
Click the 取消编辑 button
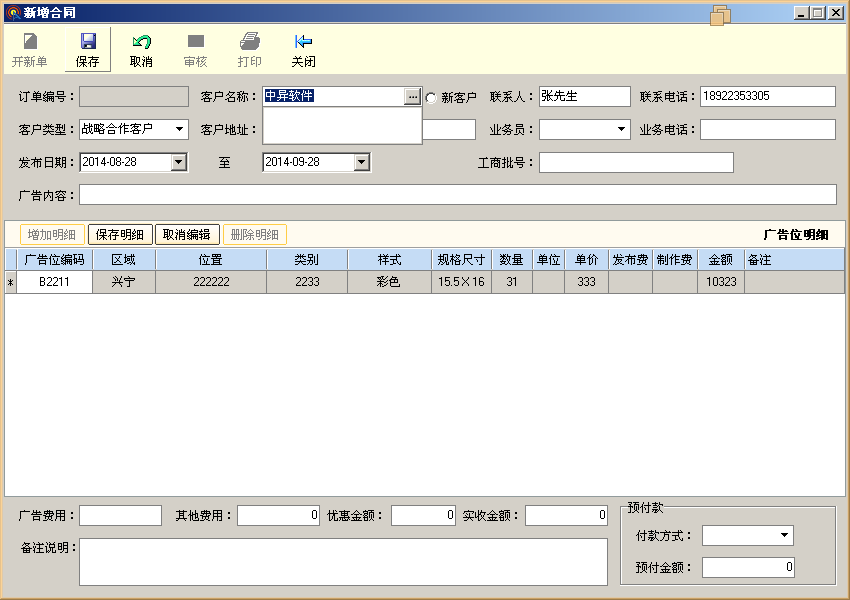[x=187, y=235]
